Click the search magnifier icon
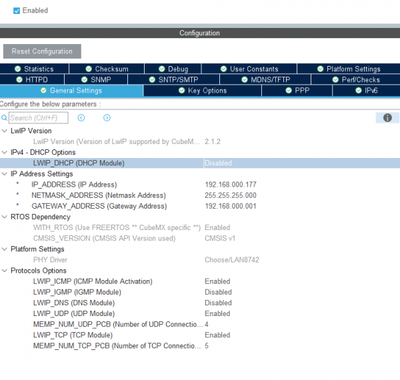The width and height of the screenshot is (400, 380). [x=4, y=118]
